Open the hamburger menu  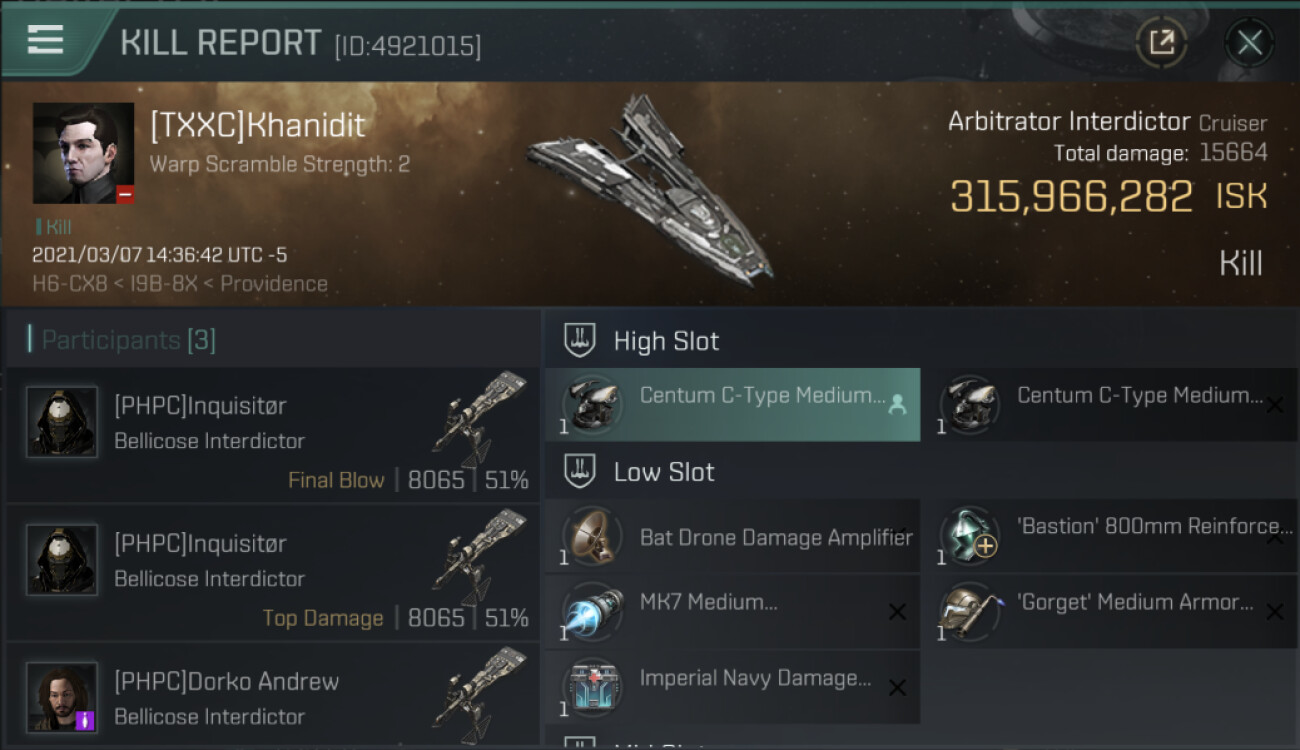point(46,41)
